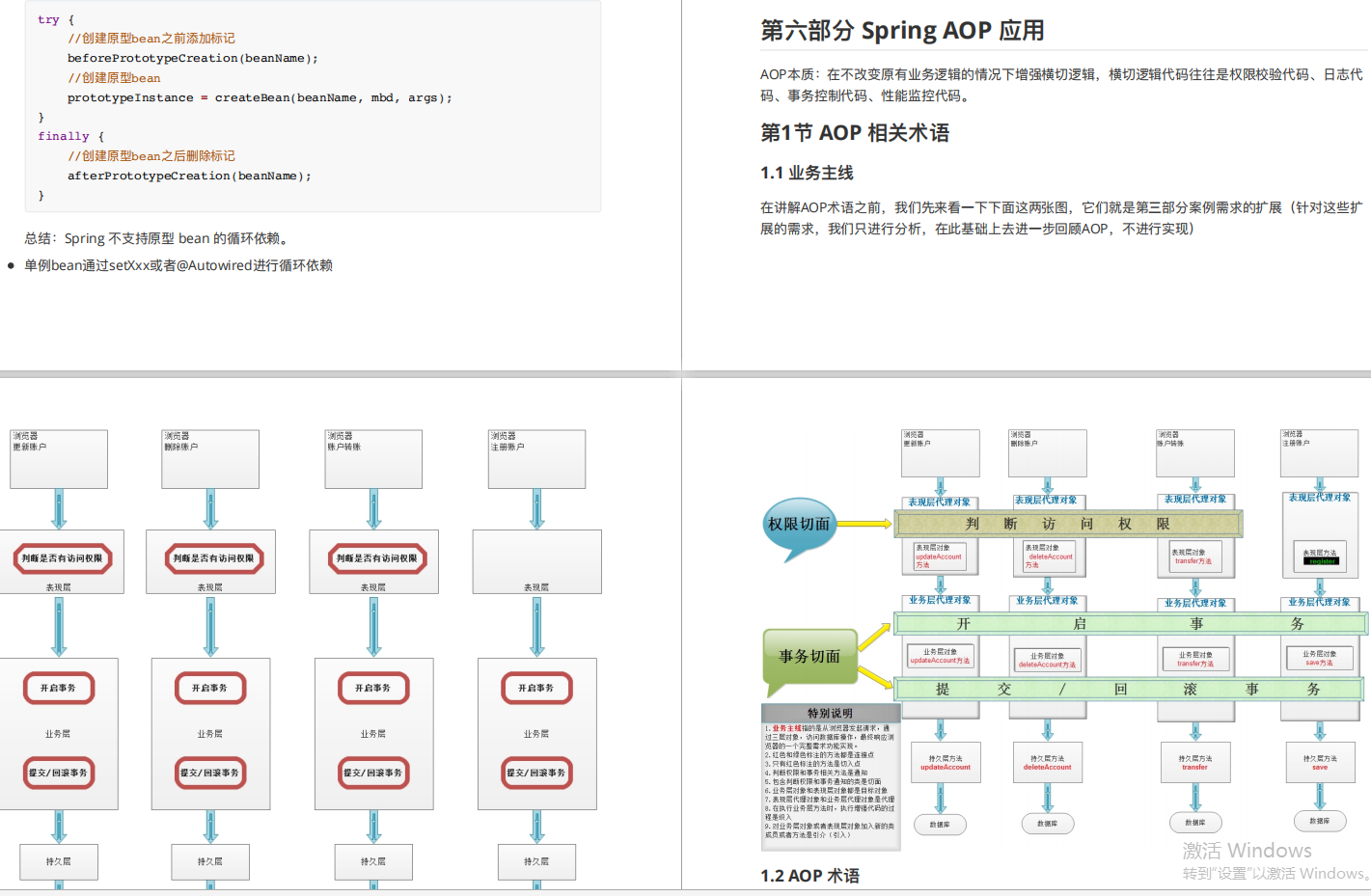1371x896 pixels.
Task: Click the "表现层对象 transfer方法" box
Action: coord(1195,557)
